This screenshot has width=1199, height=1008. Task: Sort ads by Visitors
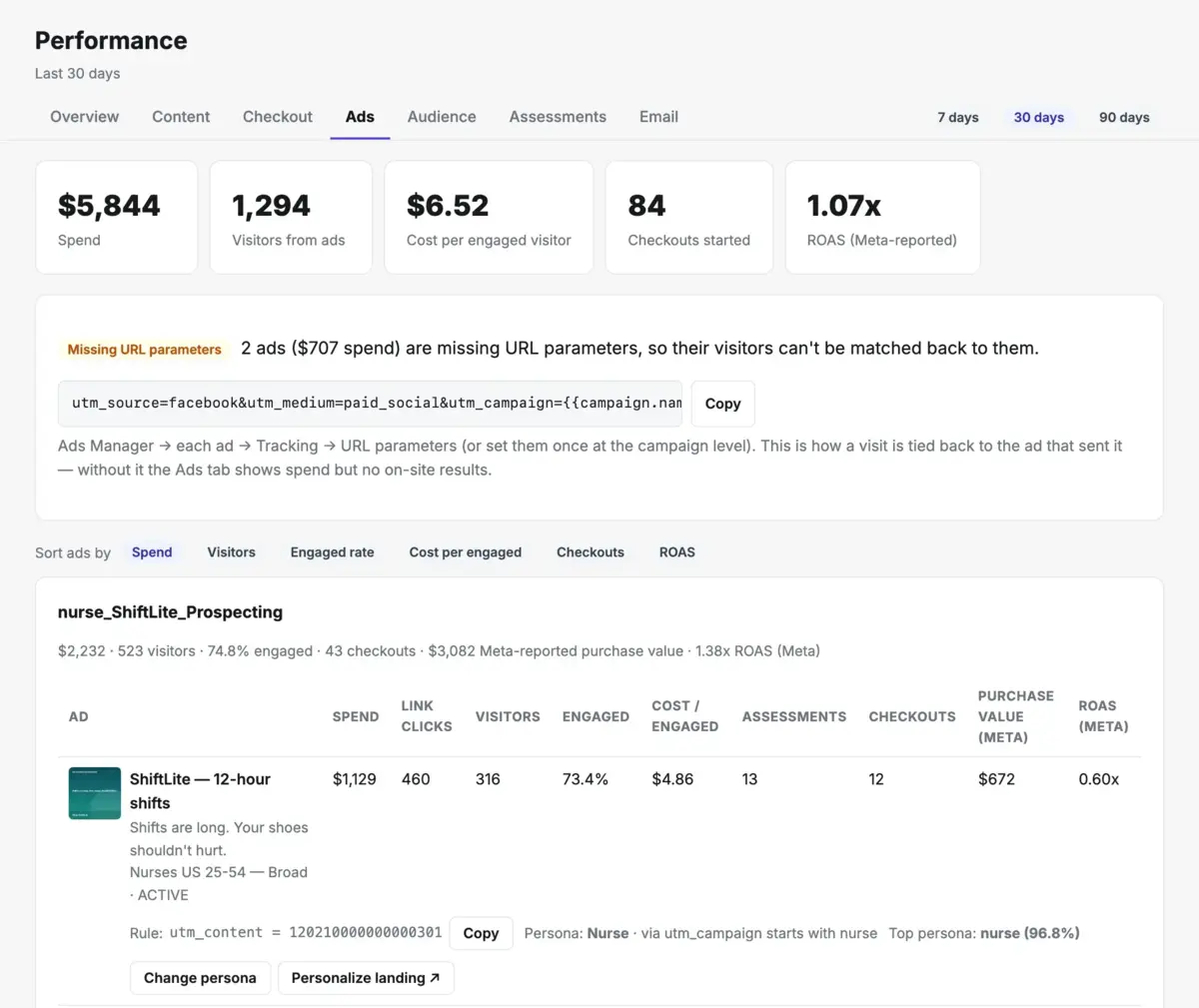point(231,552)
